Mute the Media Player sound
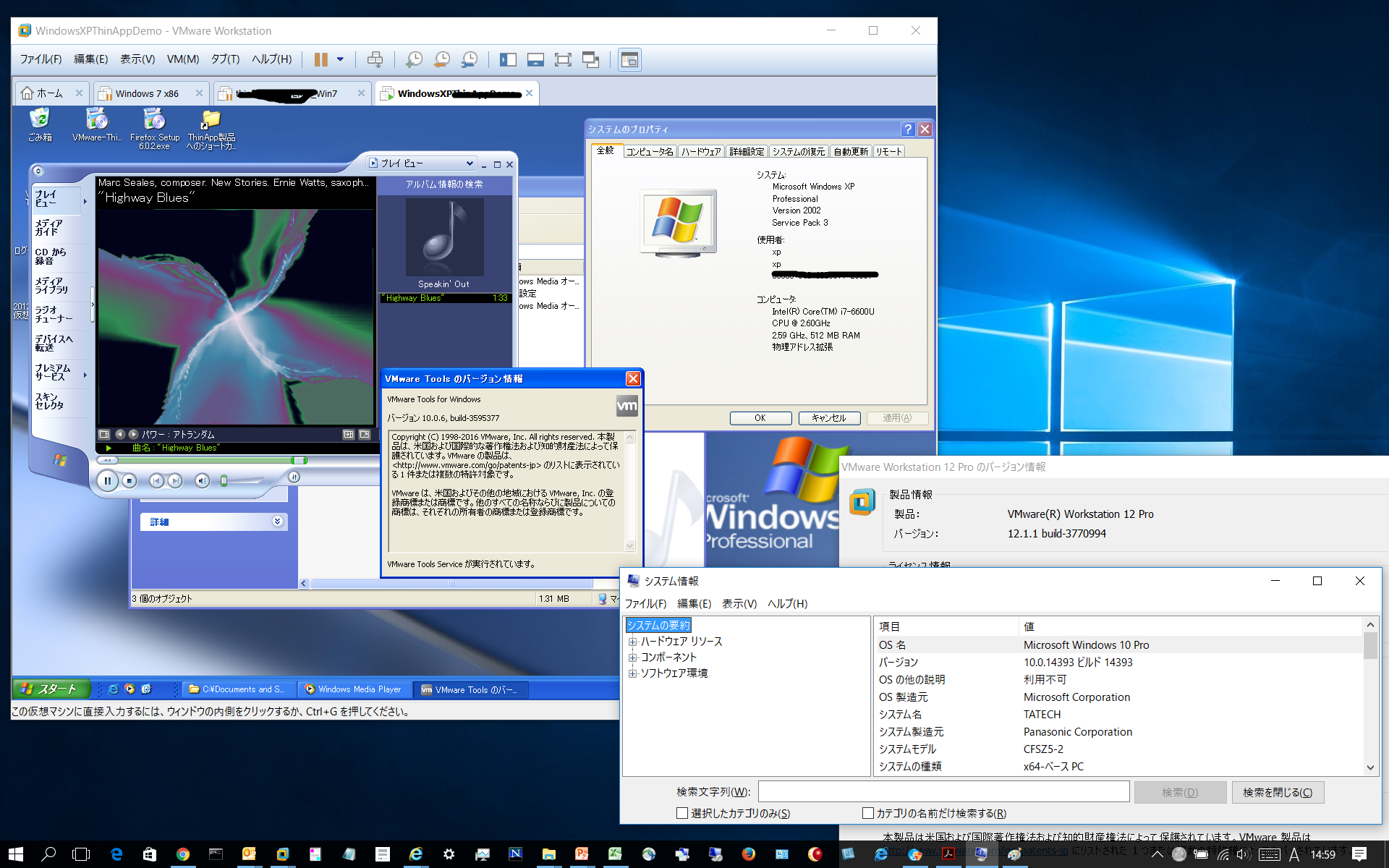Image resolution: width=1389 pixels, height=868 pixels. click(203, 480)
